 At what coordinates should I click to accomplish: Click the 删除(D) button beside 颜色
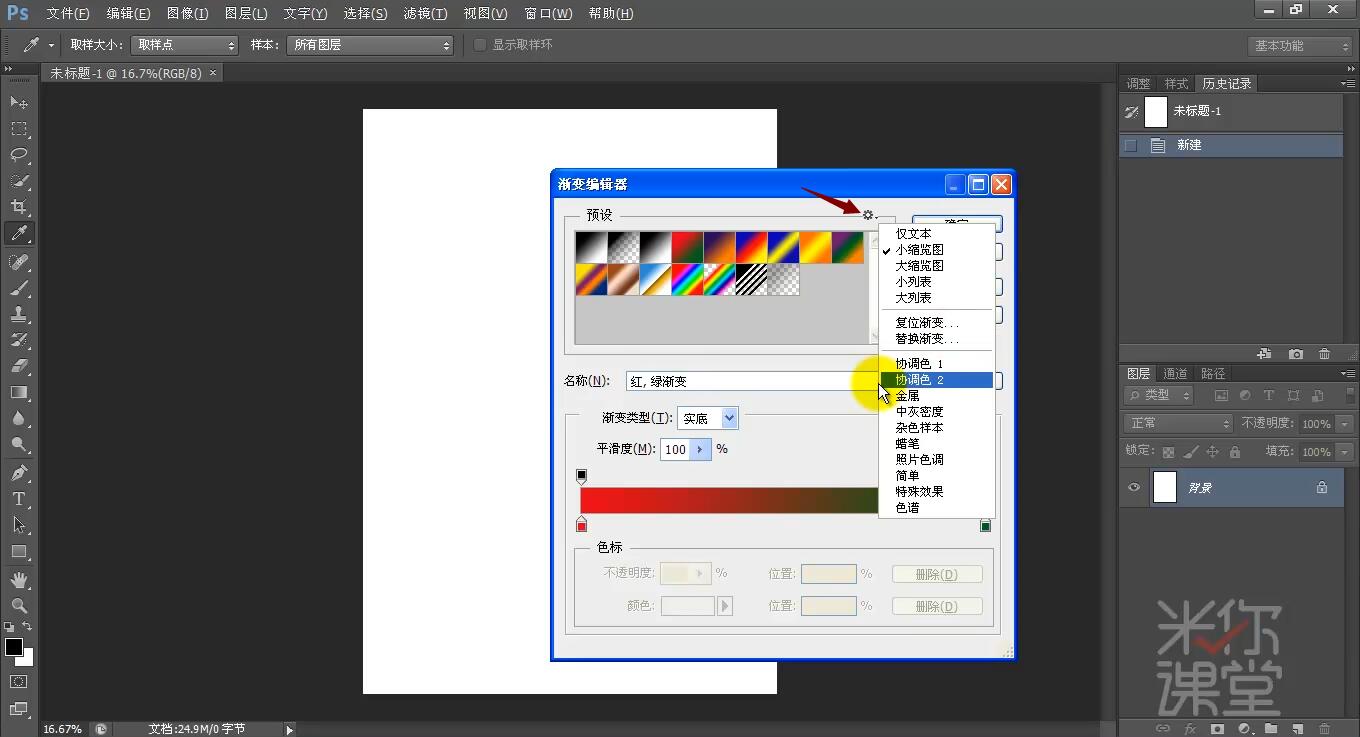pyautogui.click(x=936, y=605)
